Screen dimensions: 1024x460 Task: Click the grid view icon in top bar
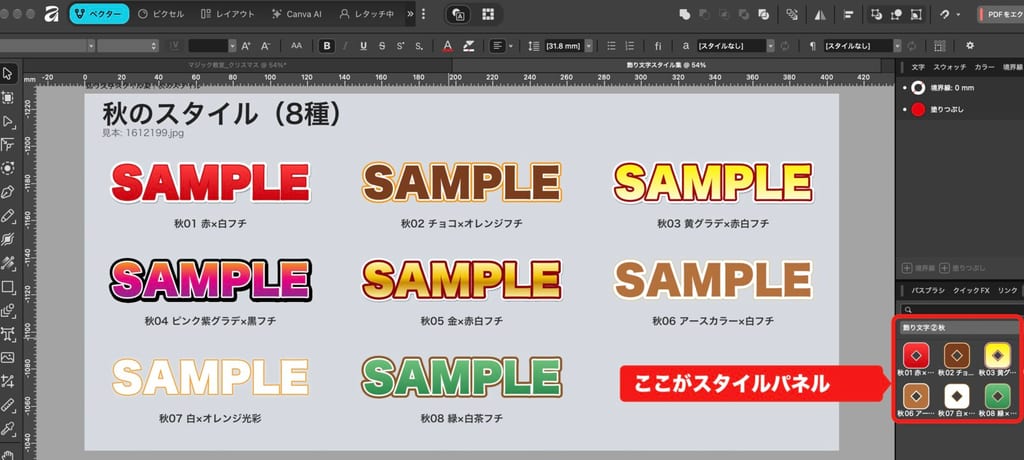pyautogui.click(x=488, y=14)
